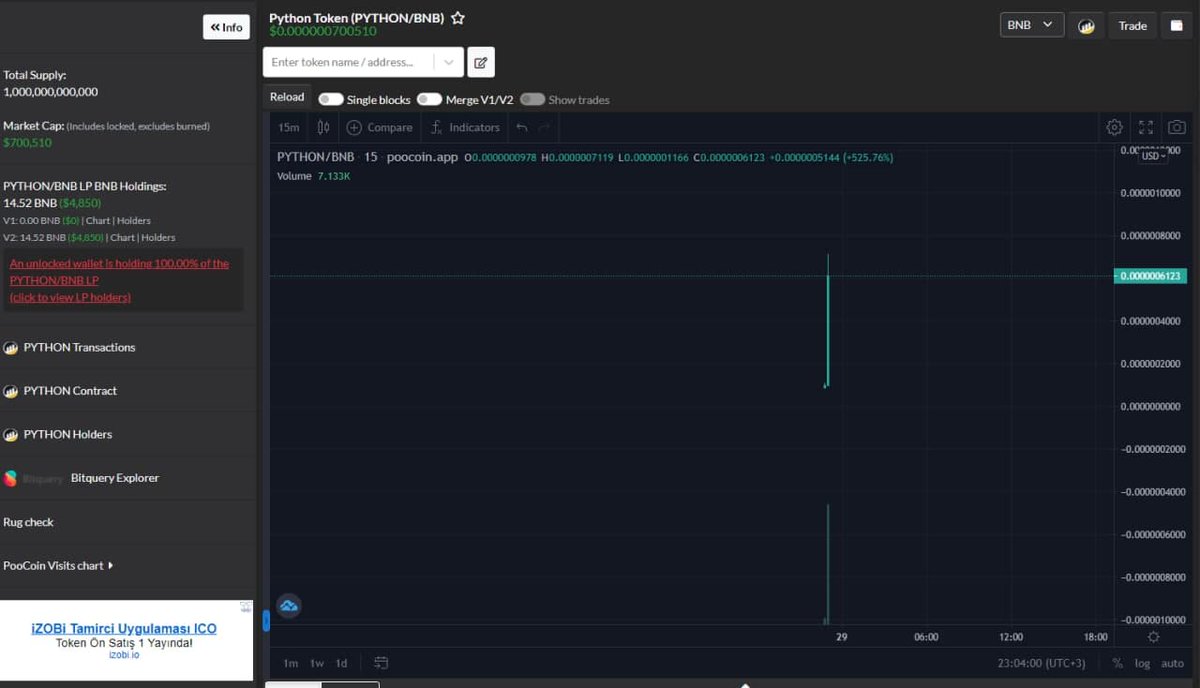Enter fullscreen chart mode
This screenshot has width=1200, height=688.
[x=1146, y=127]
